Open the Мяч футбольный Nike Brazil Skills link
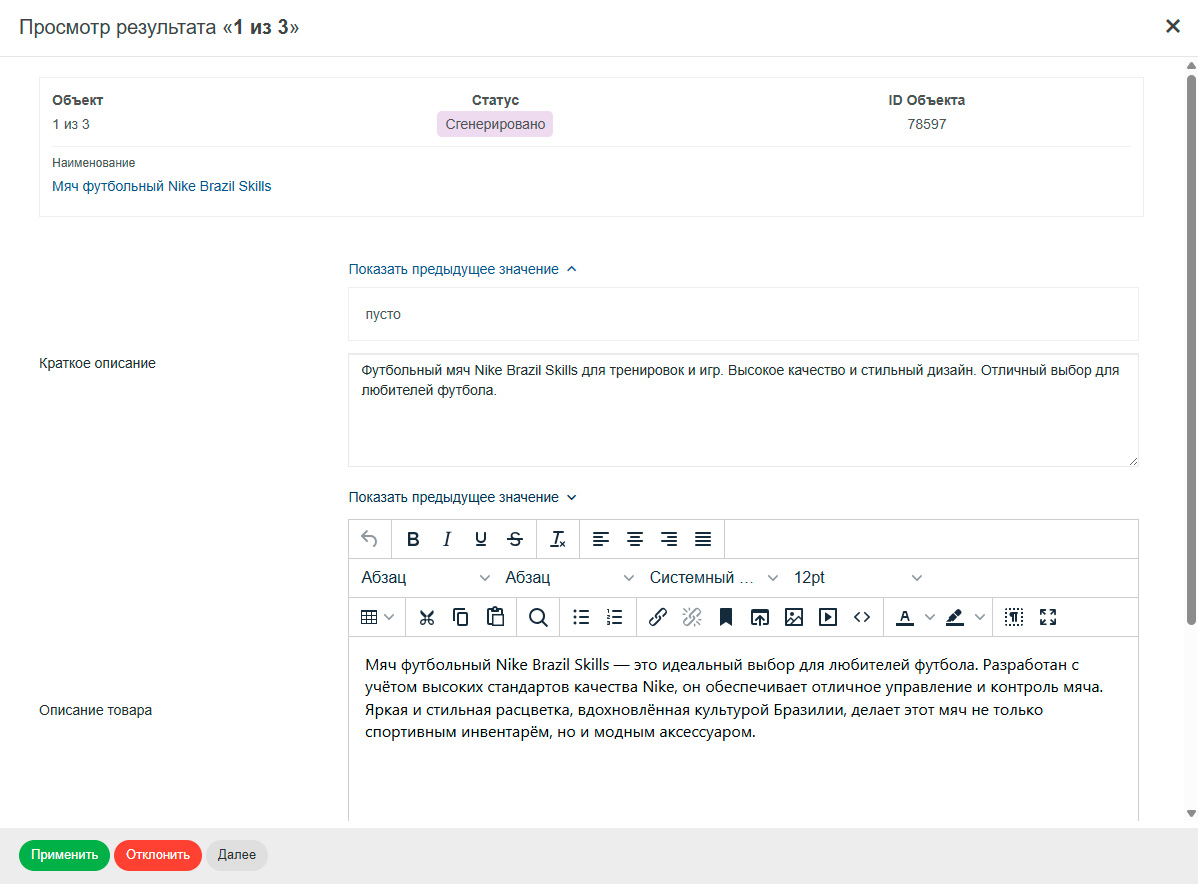 [x=161, y=186]
